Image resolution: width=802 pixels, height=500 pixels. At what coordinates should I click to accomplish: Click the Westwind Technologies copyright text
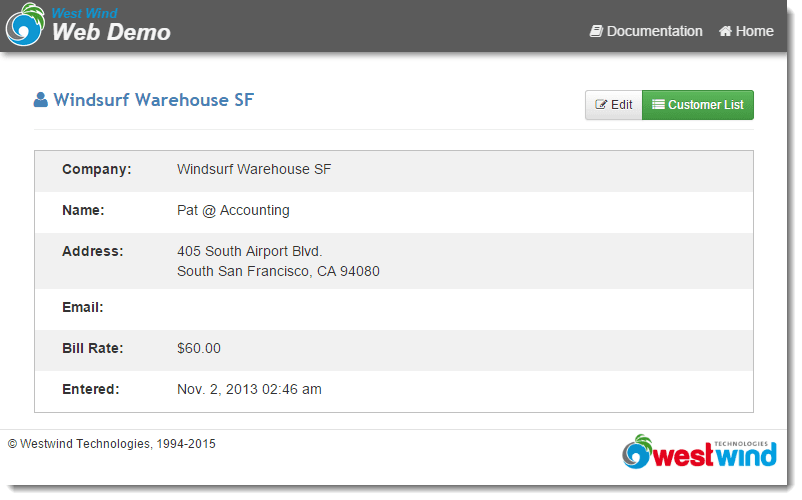coord(112,443)
